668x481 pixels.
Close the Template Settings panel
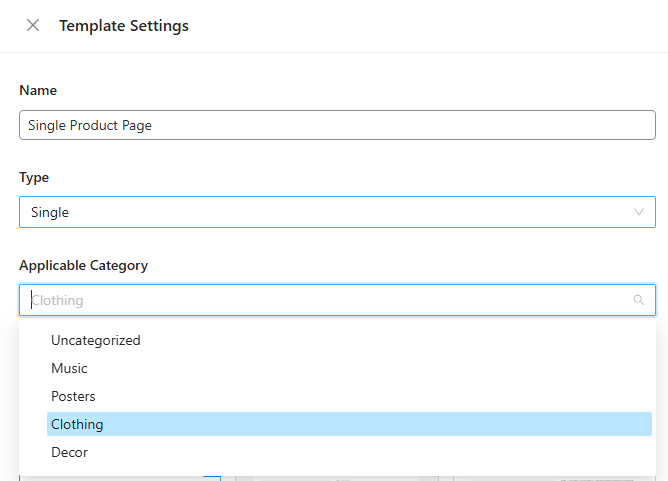(x=33, y=26)
